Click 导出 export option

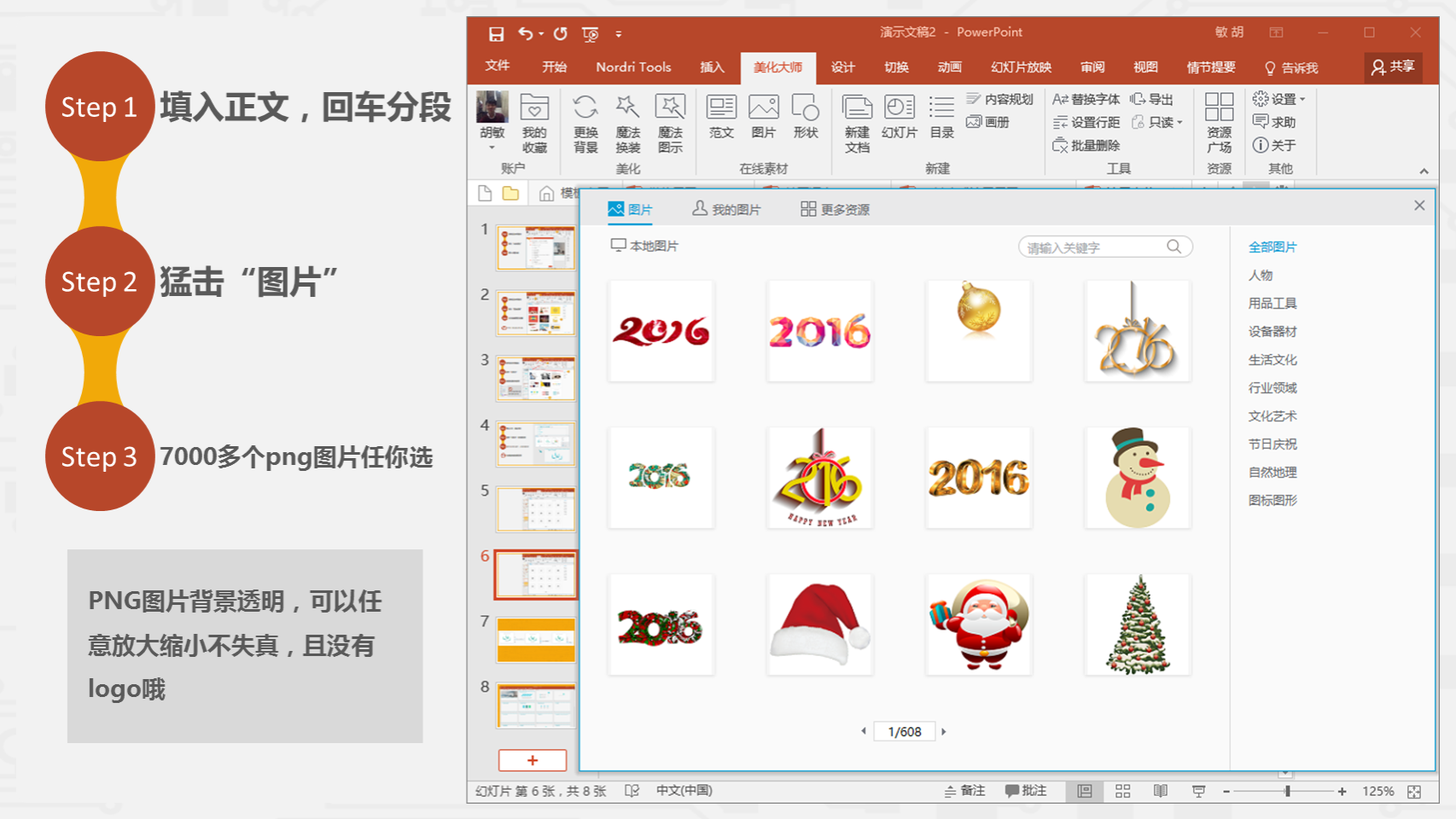coord(1151,99)
